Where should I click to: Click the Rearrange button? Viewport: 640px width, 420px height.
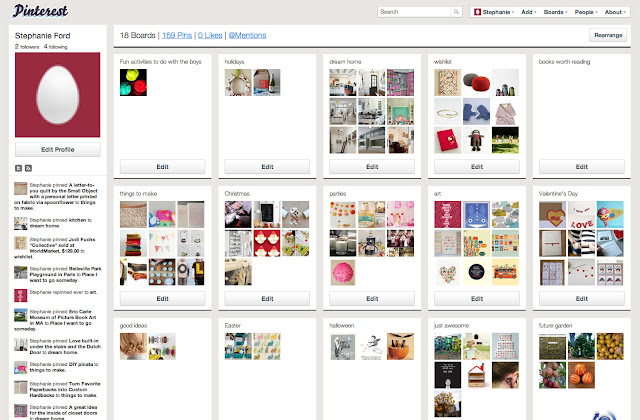click(608, 35)
